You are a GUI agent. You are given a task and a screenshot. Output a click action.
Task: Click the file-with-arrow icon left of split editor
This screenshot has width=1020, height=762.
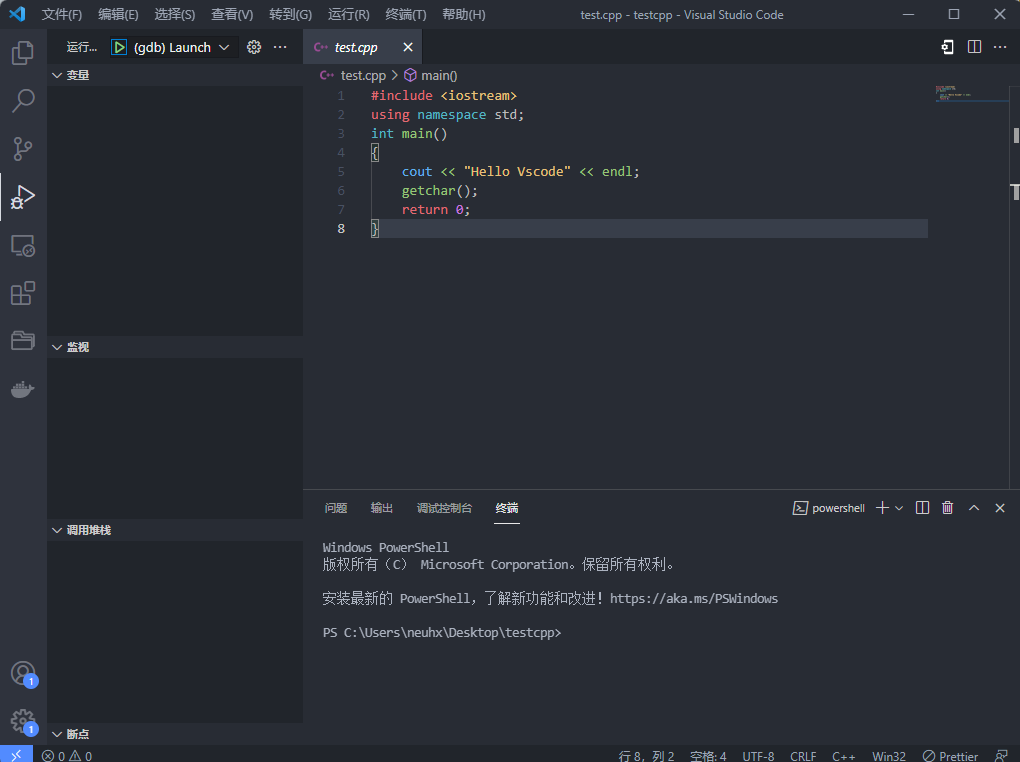tap(948, 47)
